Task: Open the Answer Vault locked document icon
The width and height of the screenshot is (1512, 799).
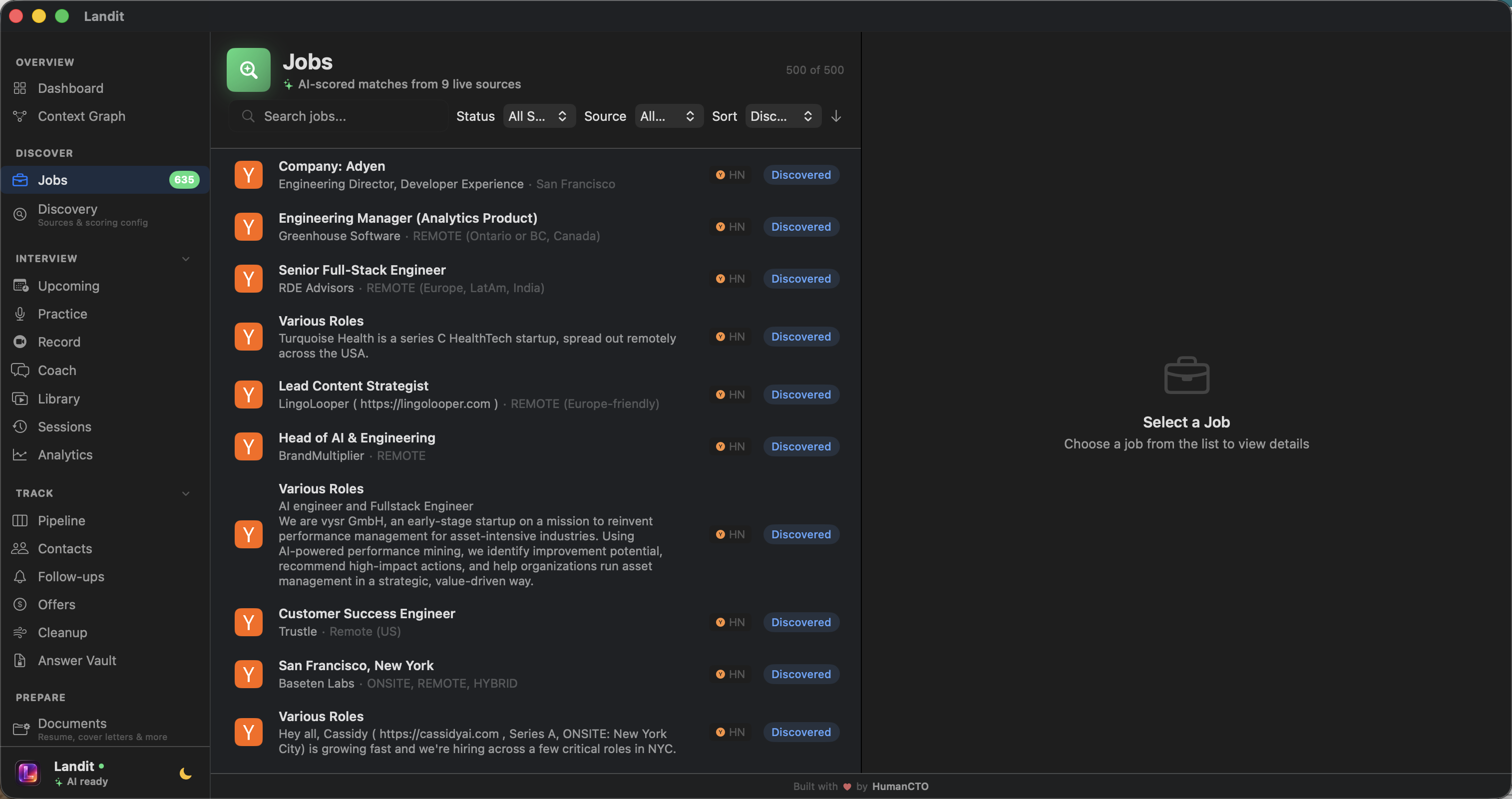Action: [x=20, y=661]
